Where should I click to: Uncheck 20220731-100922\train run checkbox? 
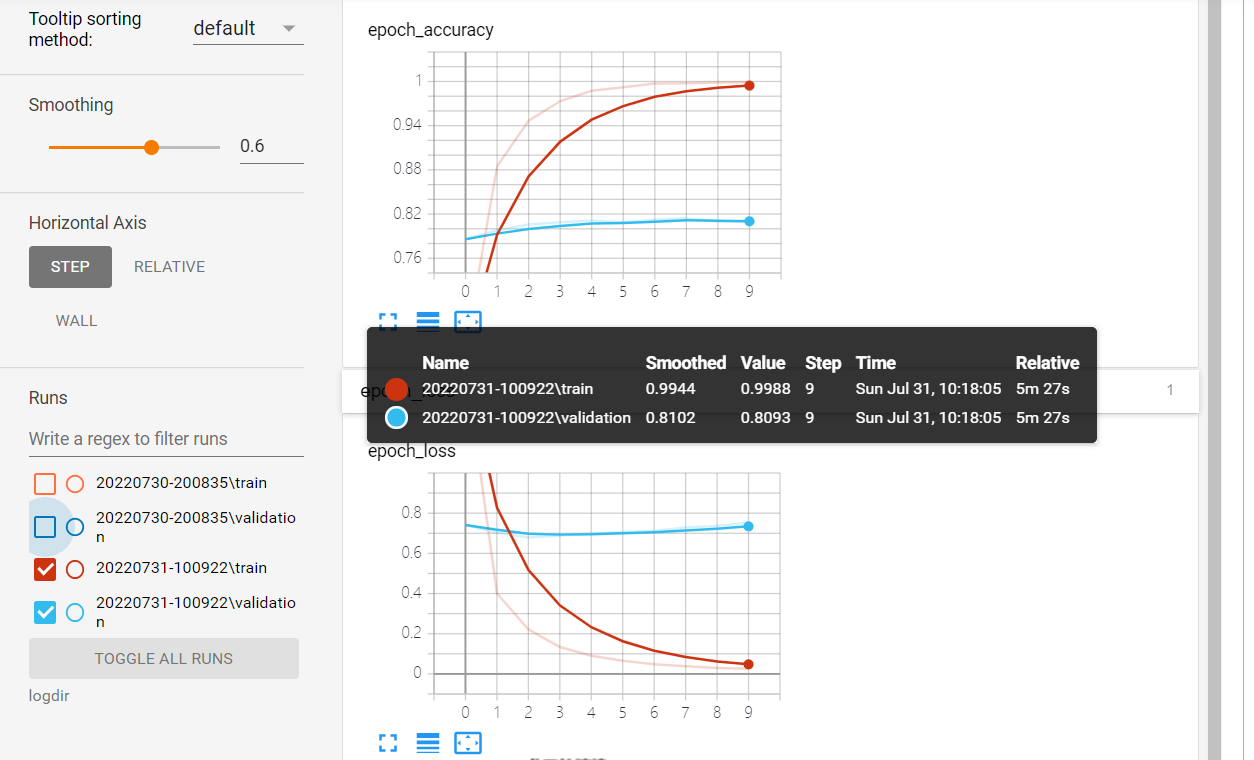(x=45, y=569)
